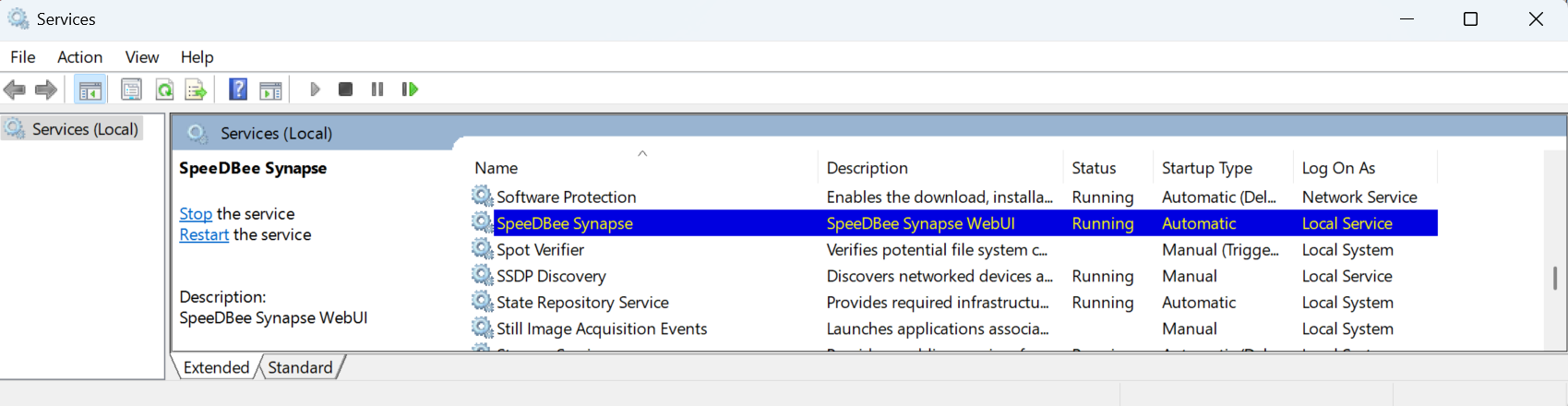This screenshot has height=406, width=1568.
Task: Click the Start Service play icon
Action: pos(315,90)
